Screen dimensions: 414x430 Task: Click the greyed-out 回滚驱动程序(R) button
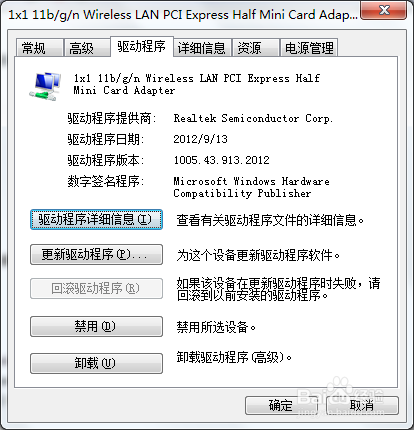tap(96, 289)
